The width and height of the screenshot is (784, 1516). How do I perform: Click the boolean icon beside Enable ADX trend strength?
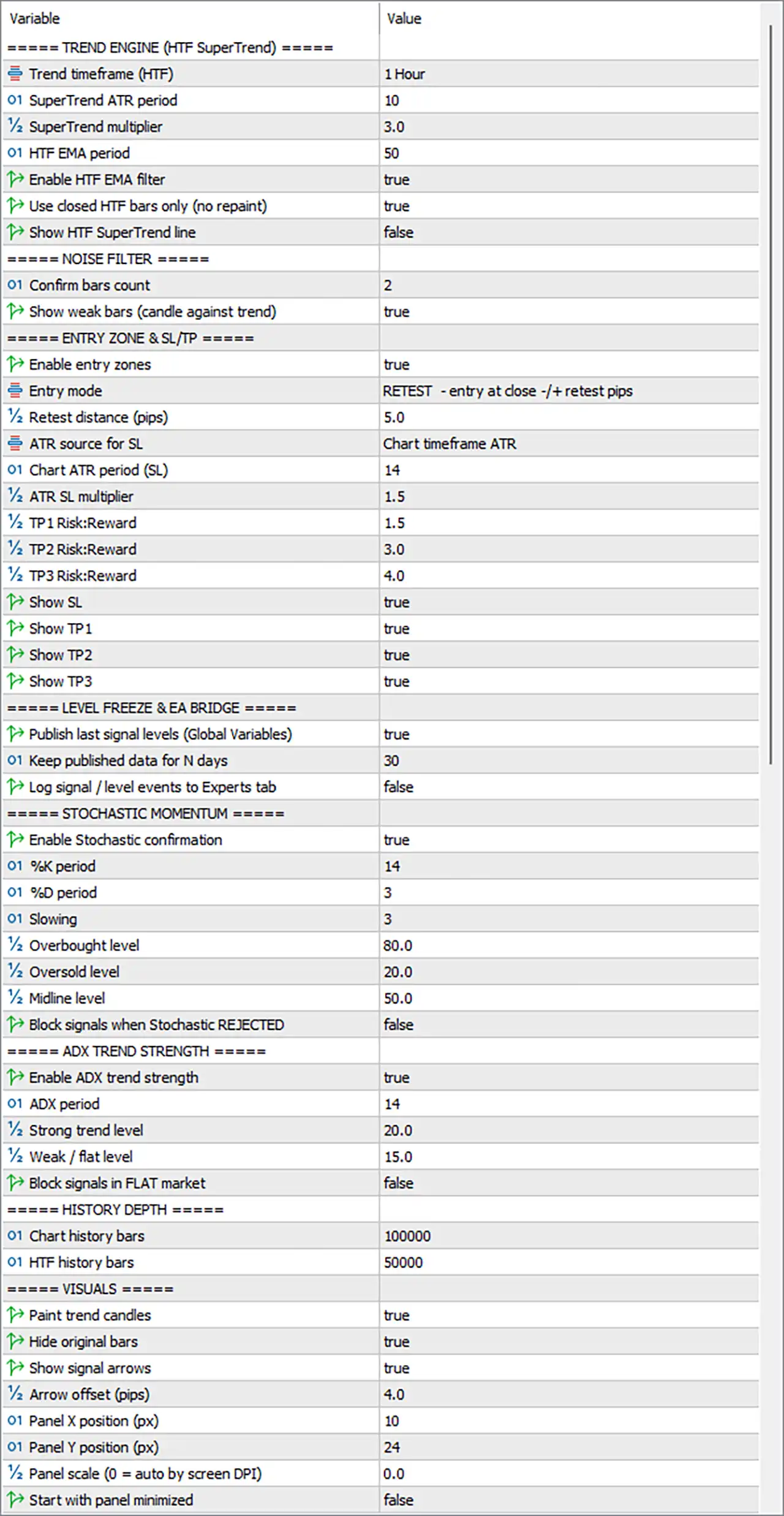coord(15,1077)
